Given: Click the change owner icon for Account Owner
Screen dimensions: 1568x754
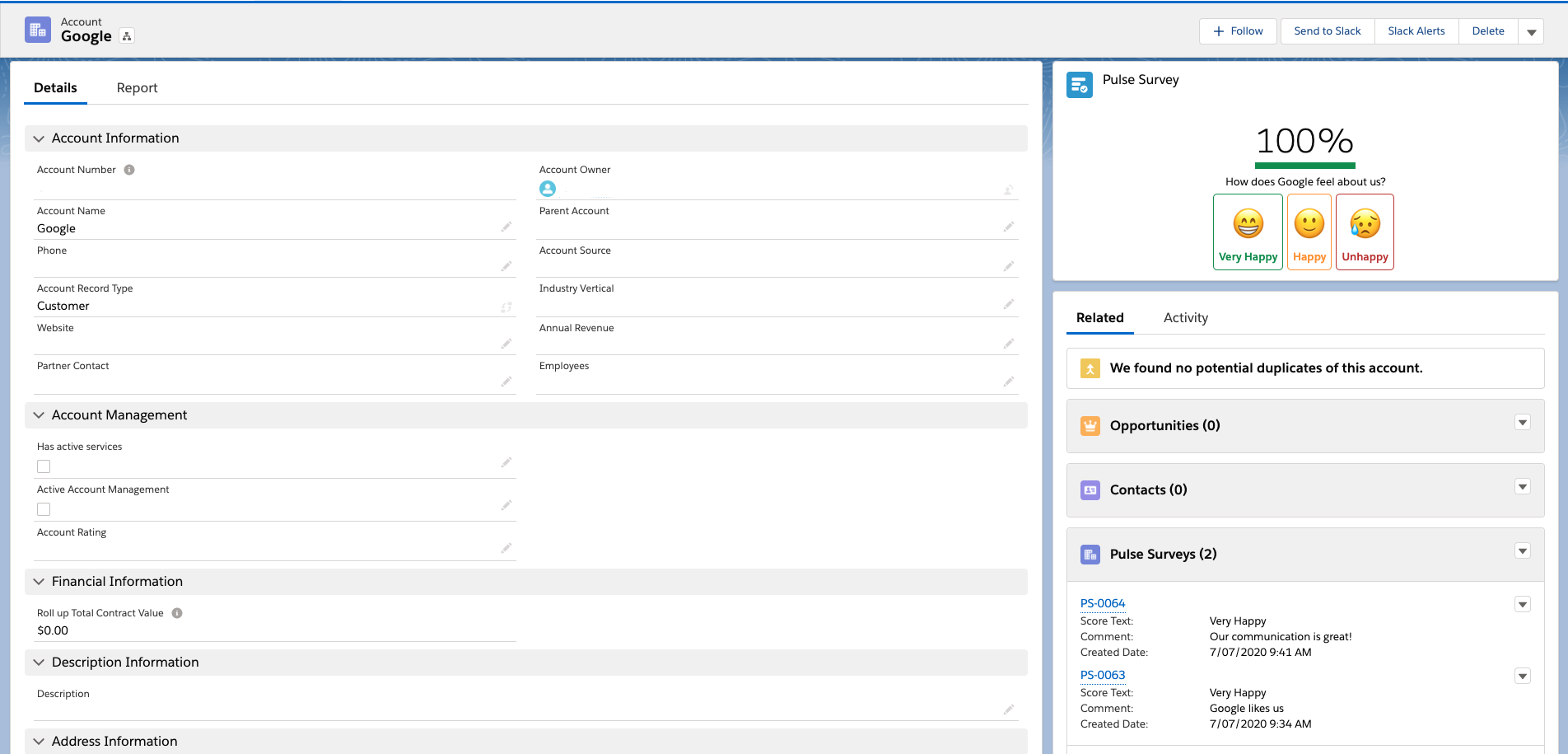Looking at the screenshot, I should 1008,190.
